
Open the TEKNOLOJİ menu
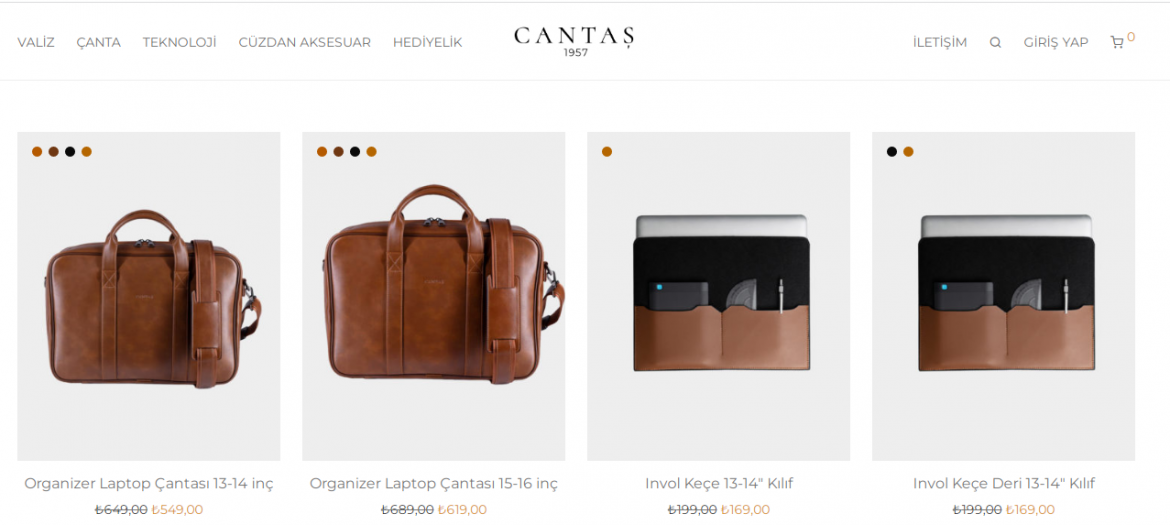pyautogui.click(x=180, y=43)
